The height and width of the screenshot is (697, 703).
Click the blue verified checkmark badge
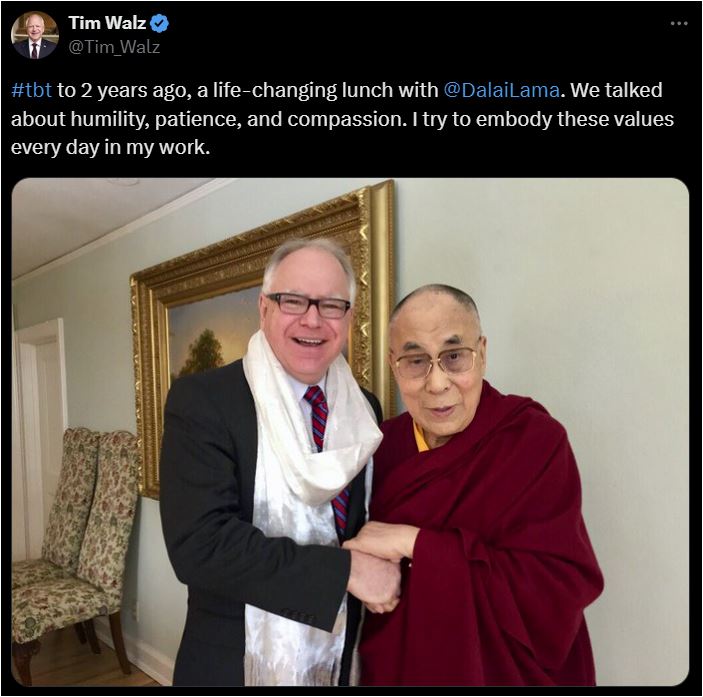coord(159,23)
